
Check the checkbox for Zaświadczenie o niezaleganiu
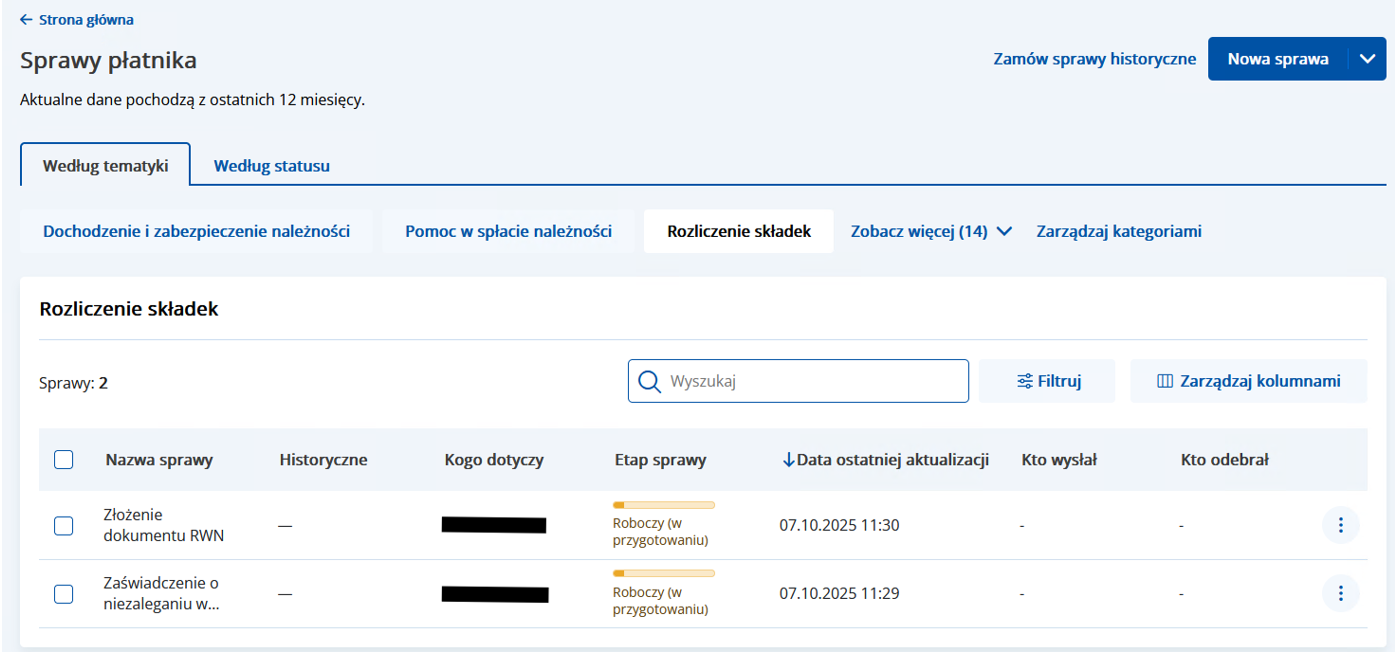63,593
